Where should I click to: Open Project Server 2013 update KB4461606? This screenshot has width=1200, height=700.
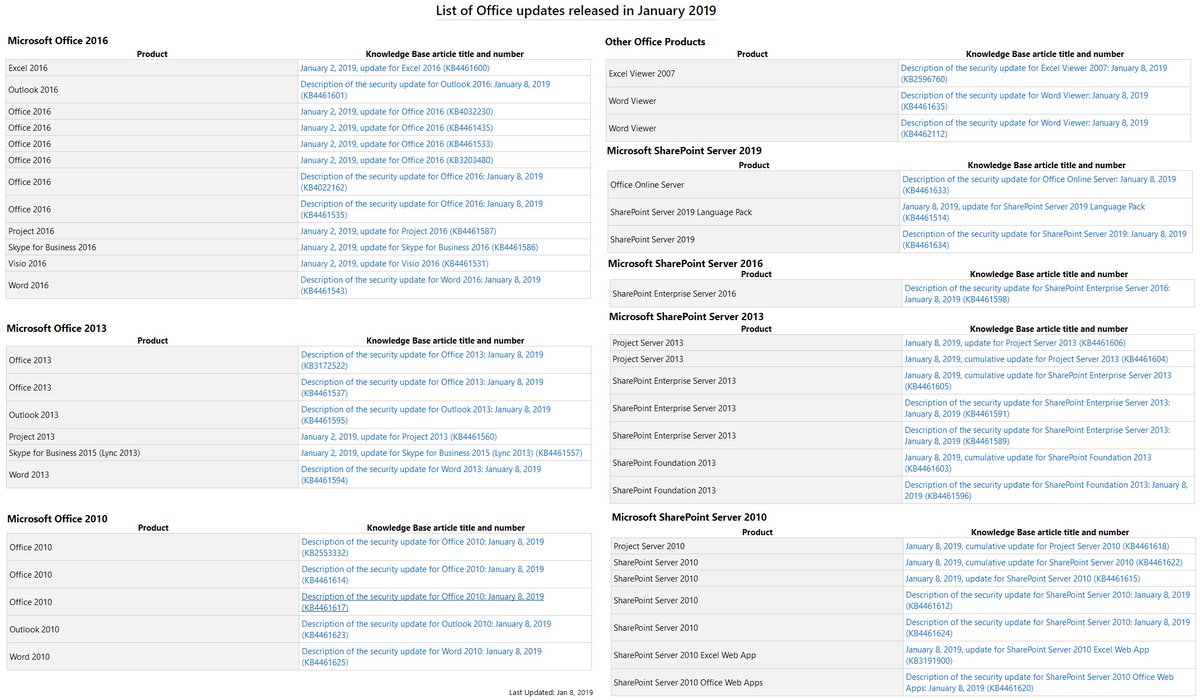1015,343
